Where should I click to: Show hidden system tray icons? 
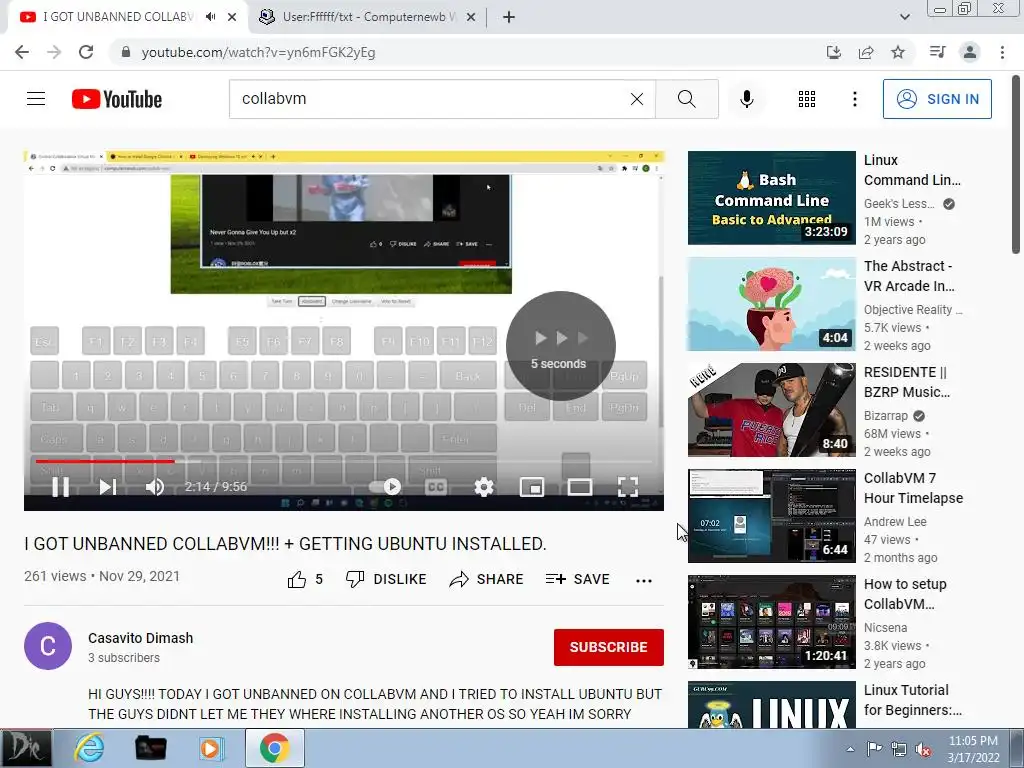850,749
